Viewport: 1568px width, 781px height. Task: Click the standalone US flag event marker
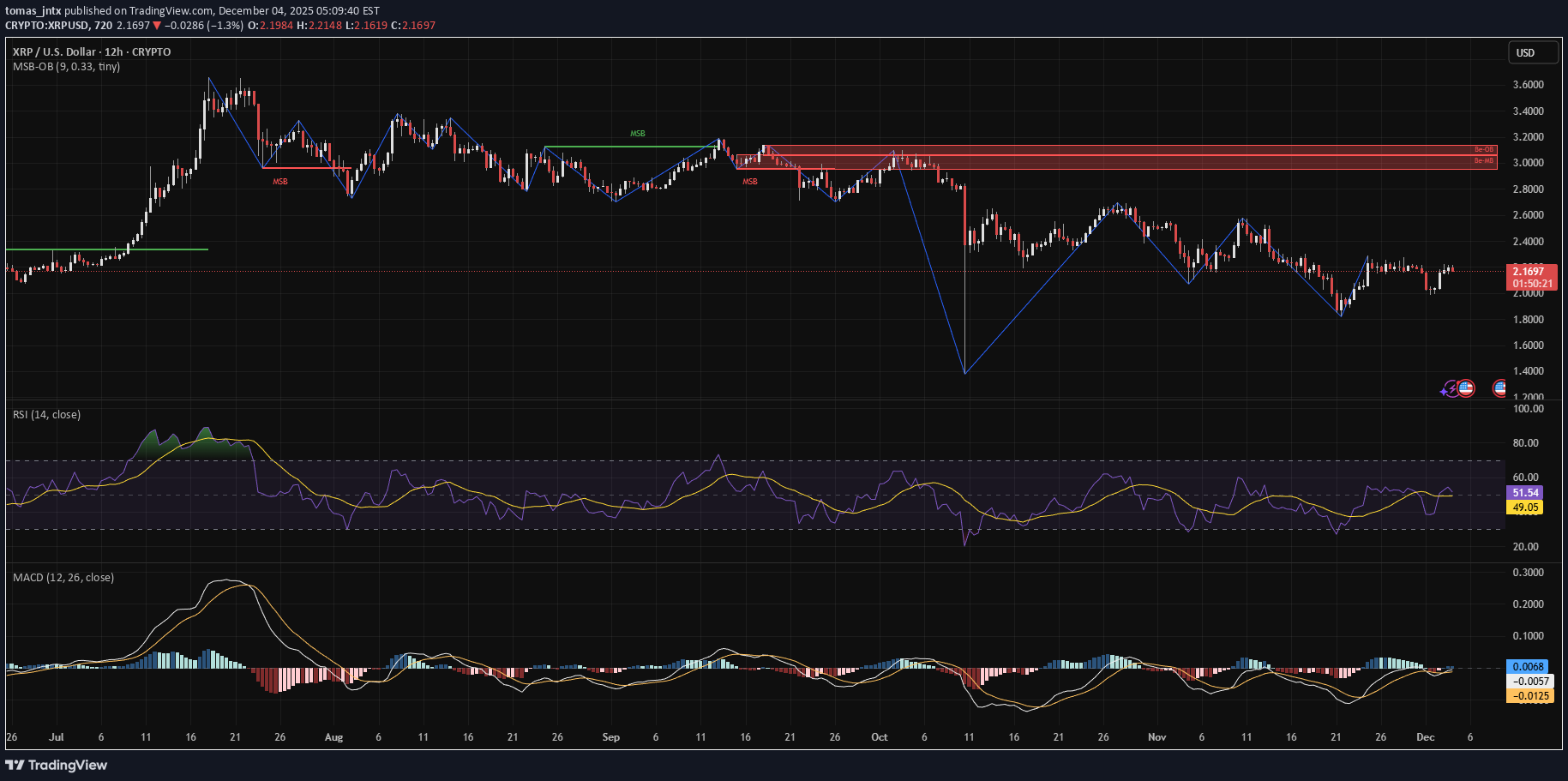[x=1500, y=388]
